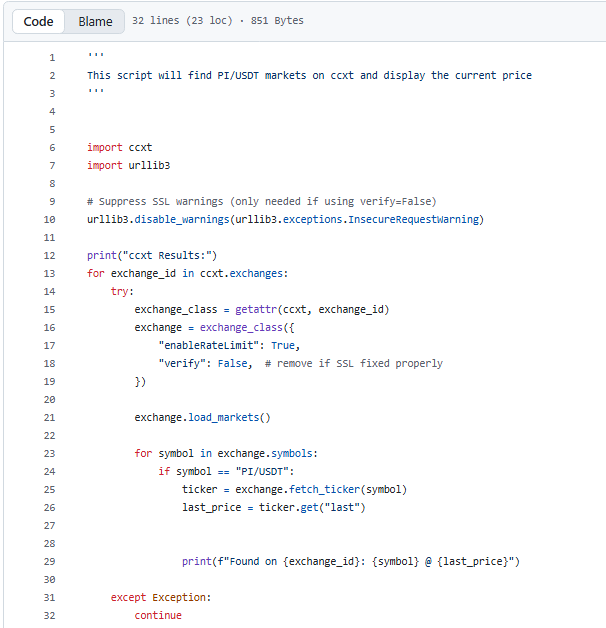This screenshot has height=628, width=606.
Task: Click the 'True' value on line 17
Action: coord(283,346)
